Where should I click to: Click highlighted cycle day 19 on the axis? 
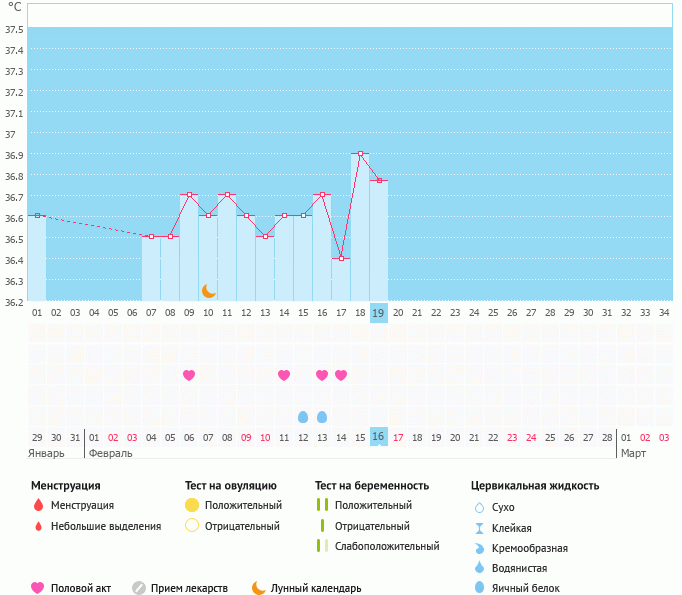378,313
